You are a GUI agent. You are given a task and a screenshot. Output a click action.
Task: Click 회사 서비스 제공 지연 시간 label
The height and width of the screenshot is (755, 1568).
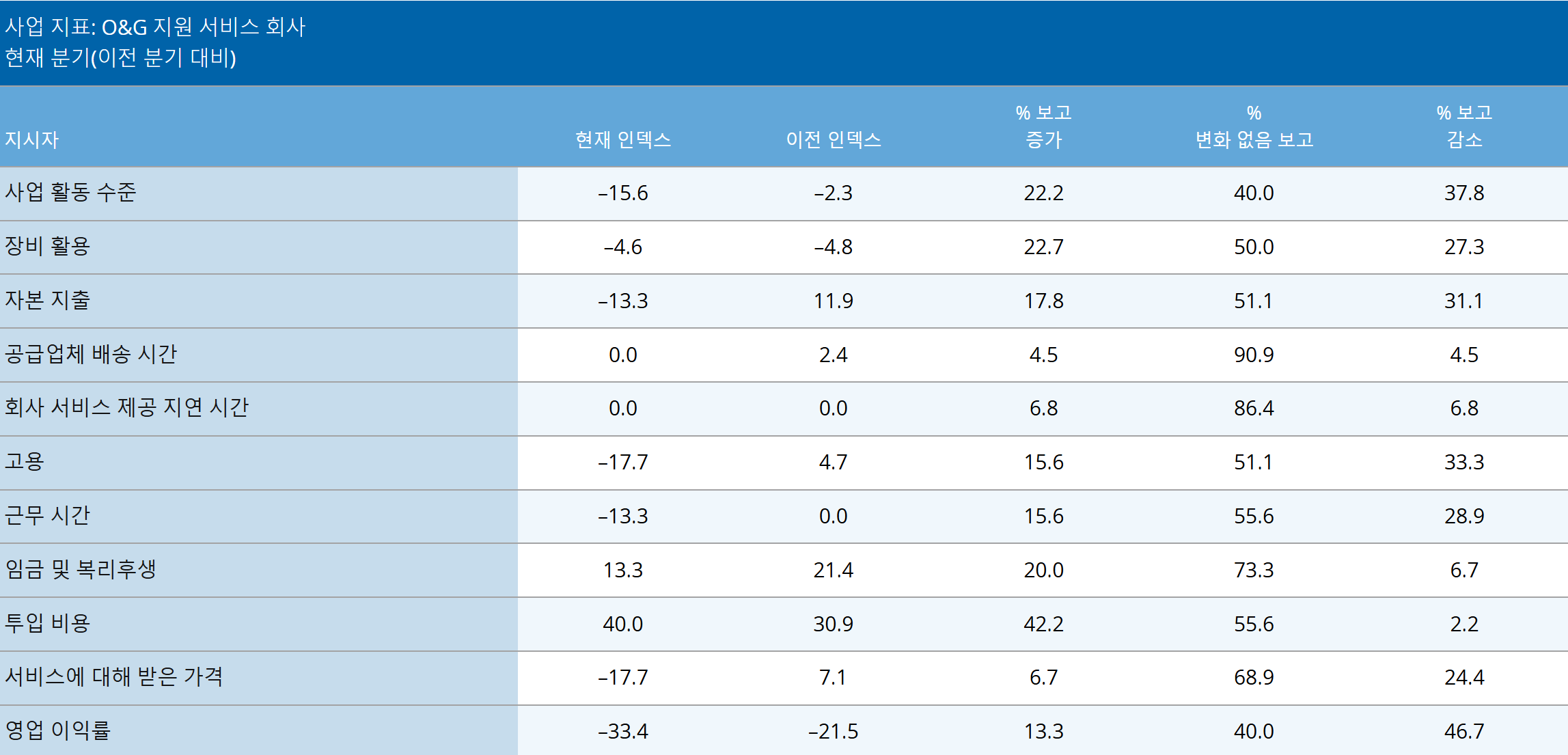tap(126, 407)
